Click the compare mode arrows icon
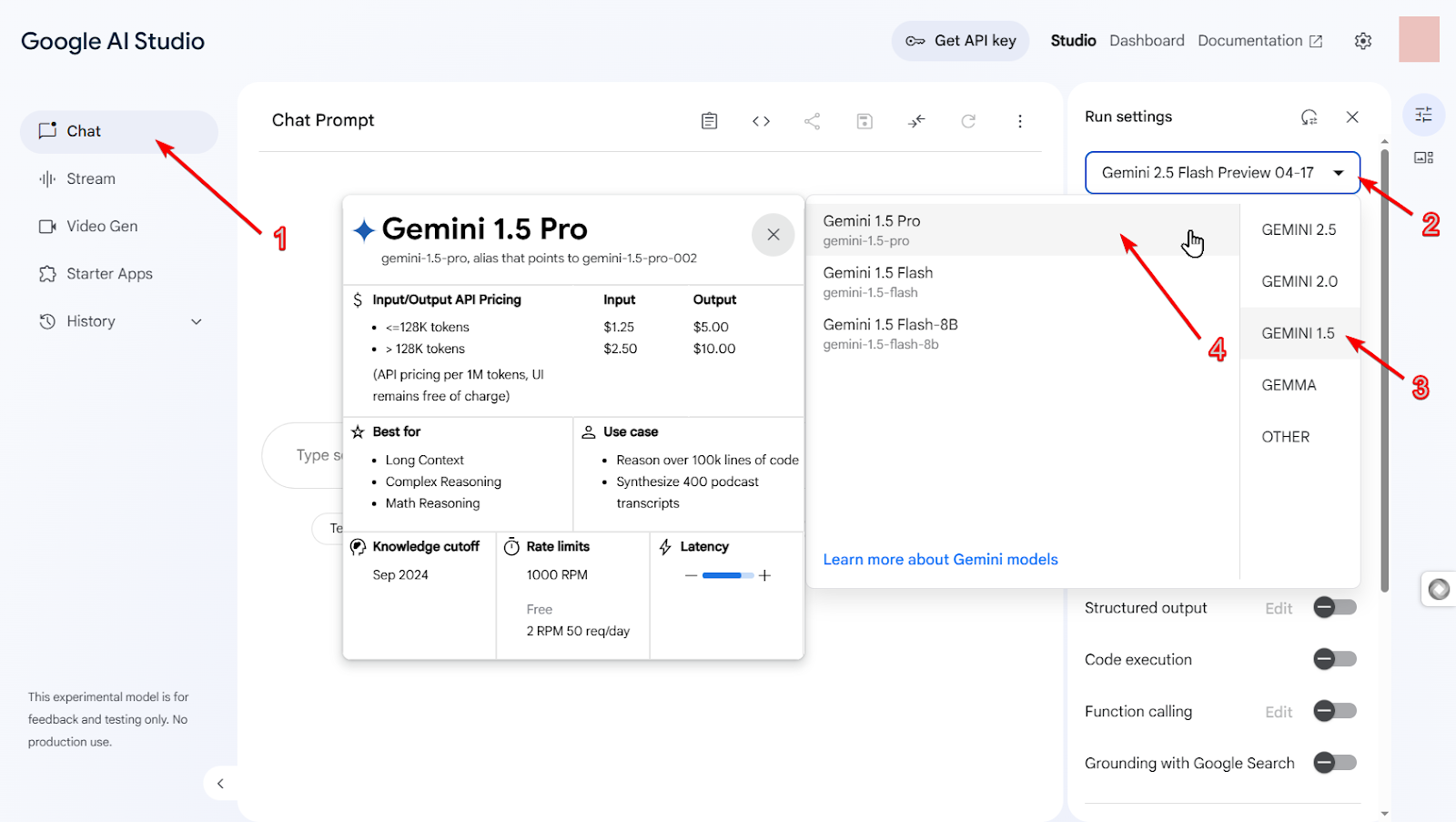The width and height of the screenshot is (1456, 822). [916, 121]
